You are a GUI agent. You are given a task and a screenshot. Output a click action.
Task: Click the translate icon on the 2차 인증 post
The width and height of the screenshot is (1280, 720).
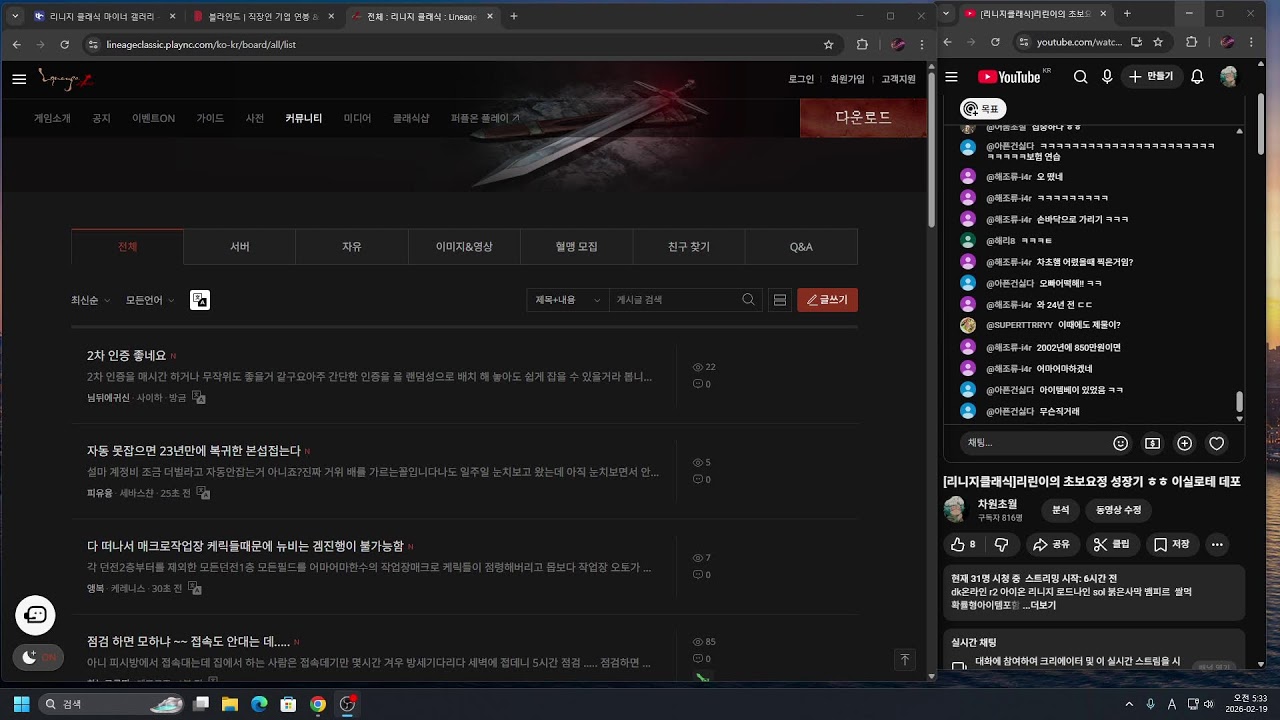(199, 398)
